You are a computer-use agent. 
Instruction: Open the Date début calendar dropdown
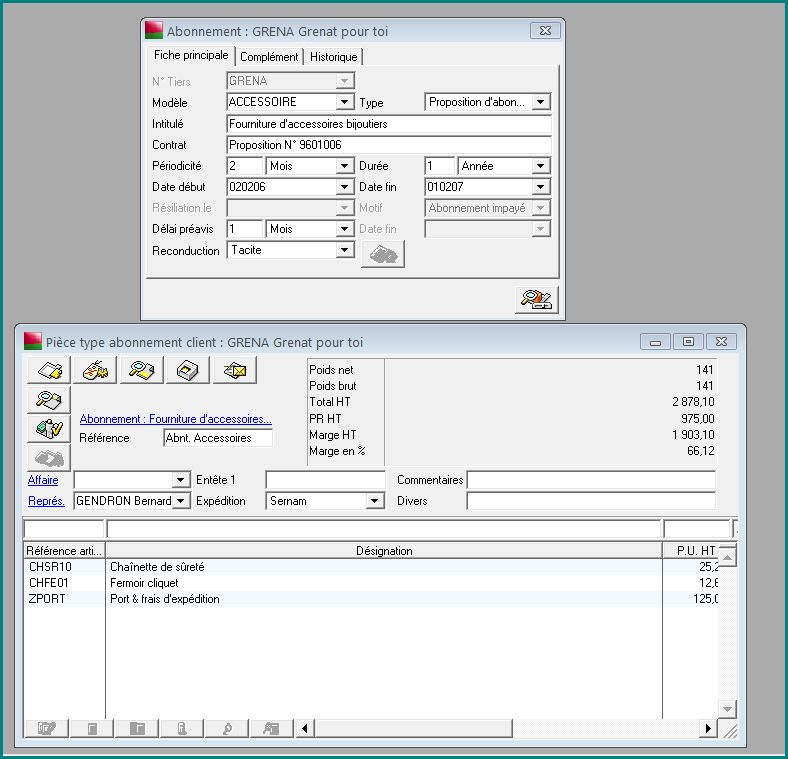[344, 187]
